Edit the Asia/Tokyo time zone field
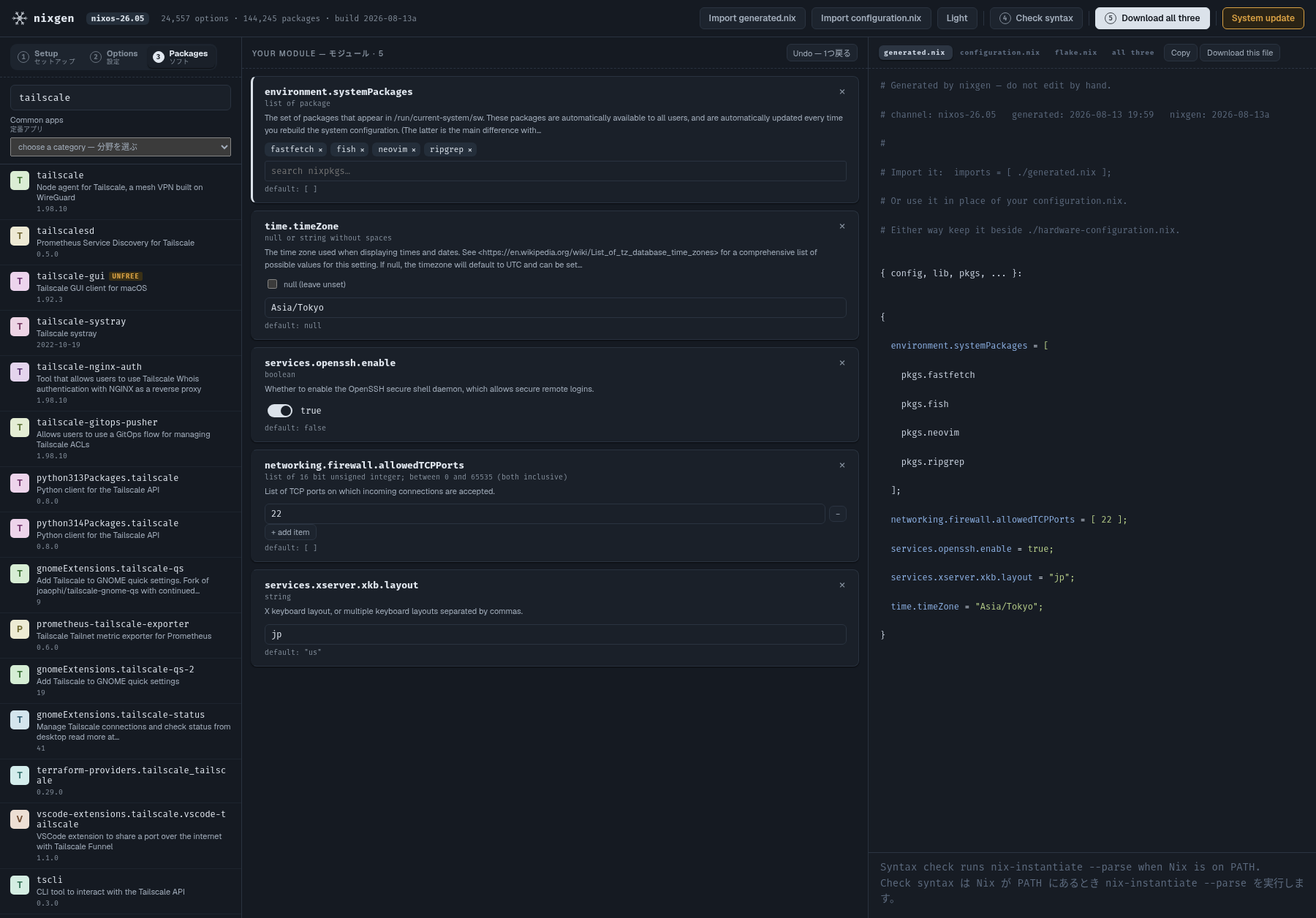The width and height of the screenshot is (1316, 918). pos(556,308)
